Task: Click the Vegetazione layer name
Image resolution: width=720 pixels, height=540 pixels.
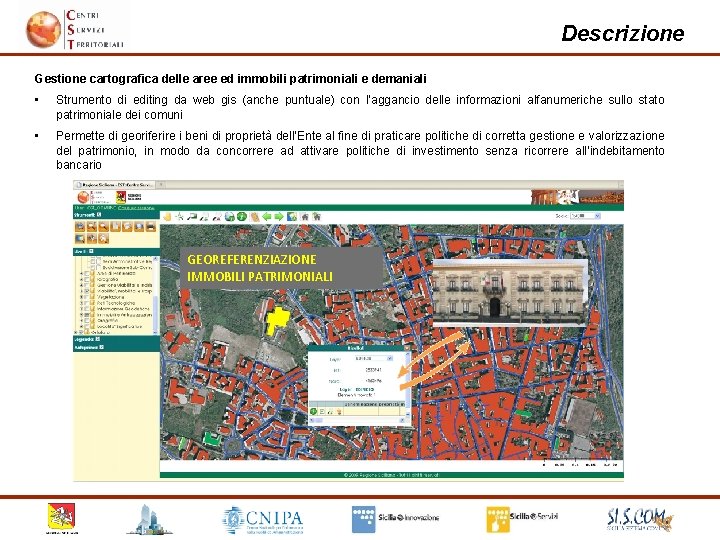Action: (111, 297)
